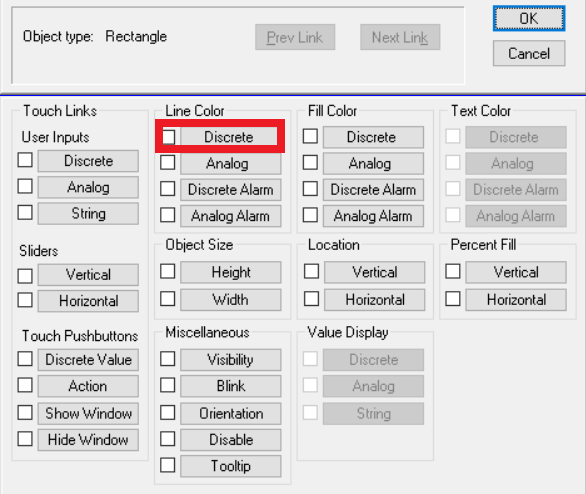Check the Action checkbox
The width and height of the screenshot is (586, 494).
pyautogui.click(x=25, y=385)
